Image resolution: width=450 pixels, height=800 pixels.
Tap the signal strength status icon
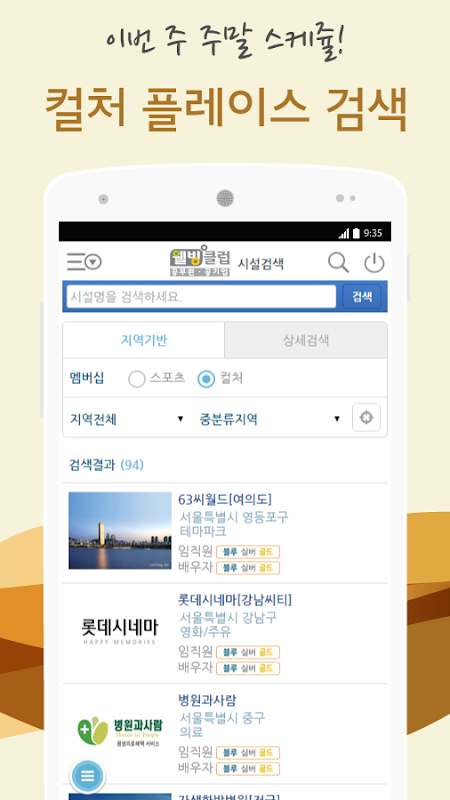click(344, 233)
